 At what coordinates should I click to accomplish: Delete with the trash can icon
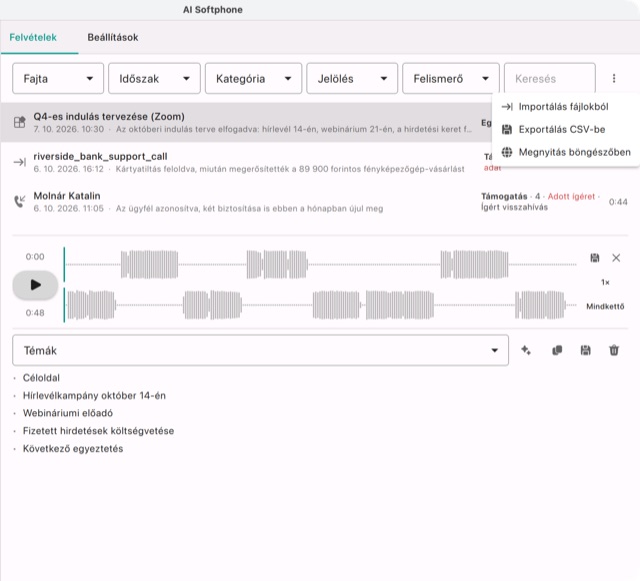614,350
